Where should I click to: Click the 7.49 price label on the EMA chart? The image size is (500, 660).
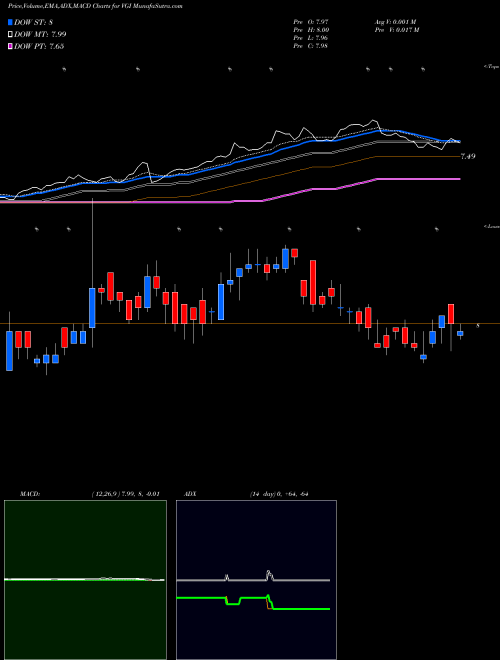tap(468, 156)
